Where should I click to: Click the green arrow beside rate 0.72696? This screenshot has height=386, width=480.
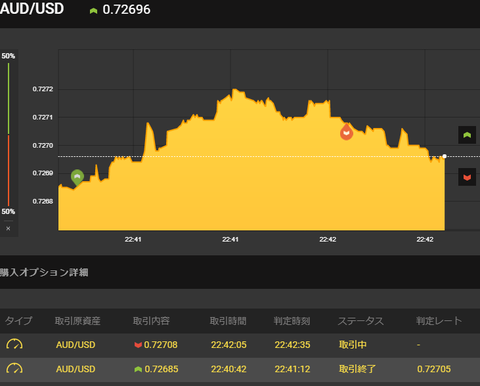point(93,11)
